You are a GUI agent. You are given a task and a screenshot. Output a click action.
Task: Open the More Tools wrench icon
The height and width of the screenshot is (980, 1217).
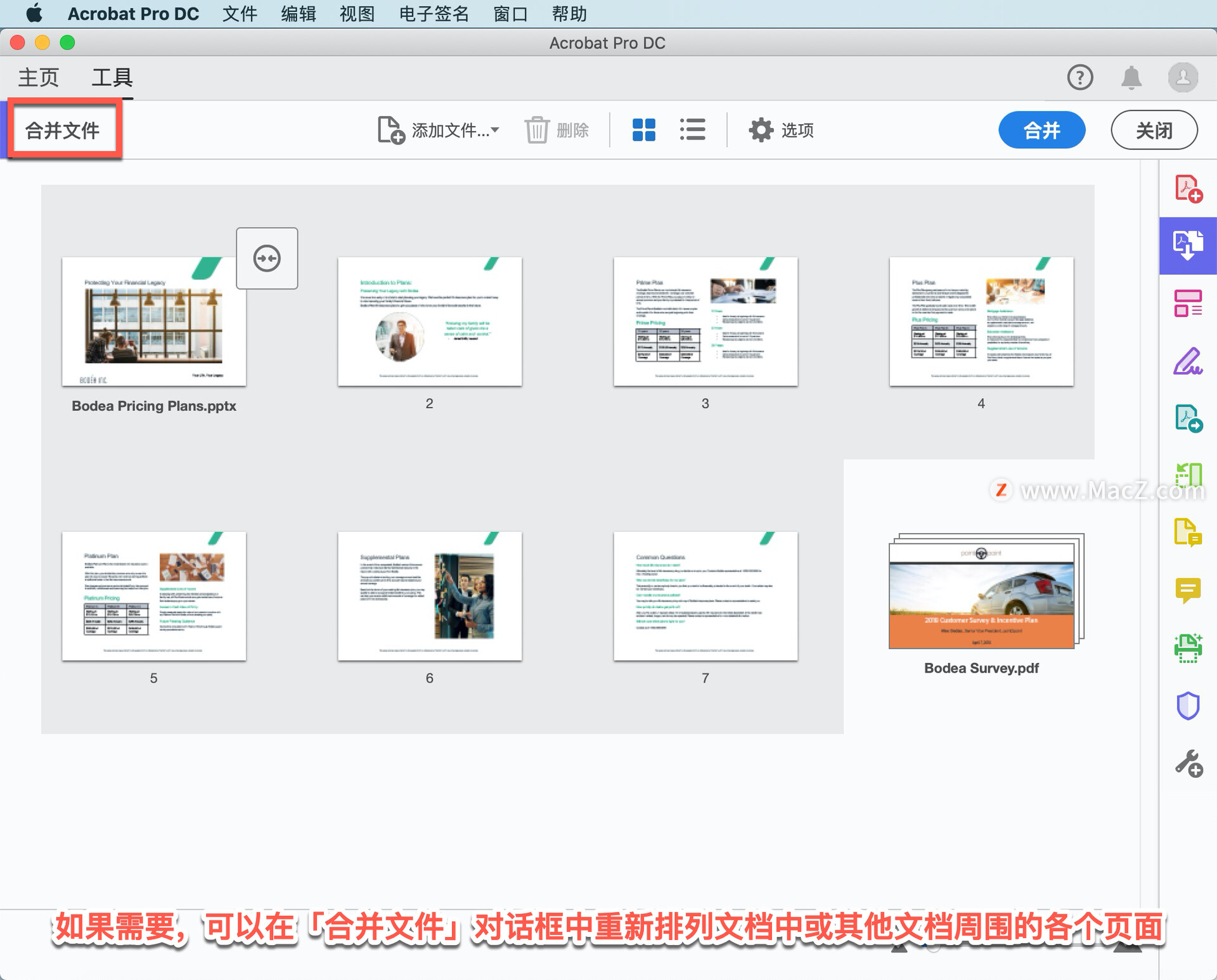(x=1188, y=763)
